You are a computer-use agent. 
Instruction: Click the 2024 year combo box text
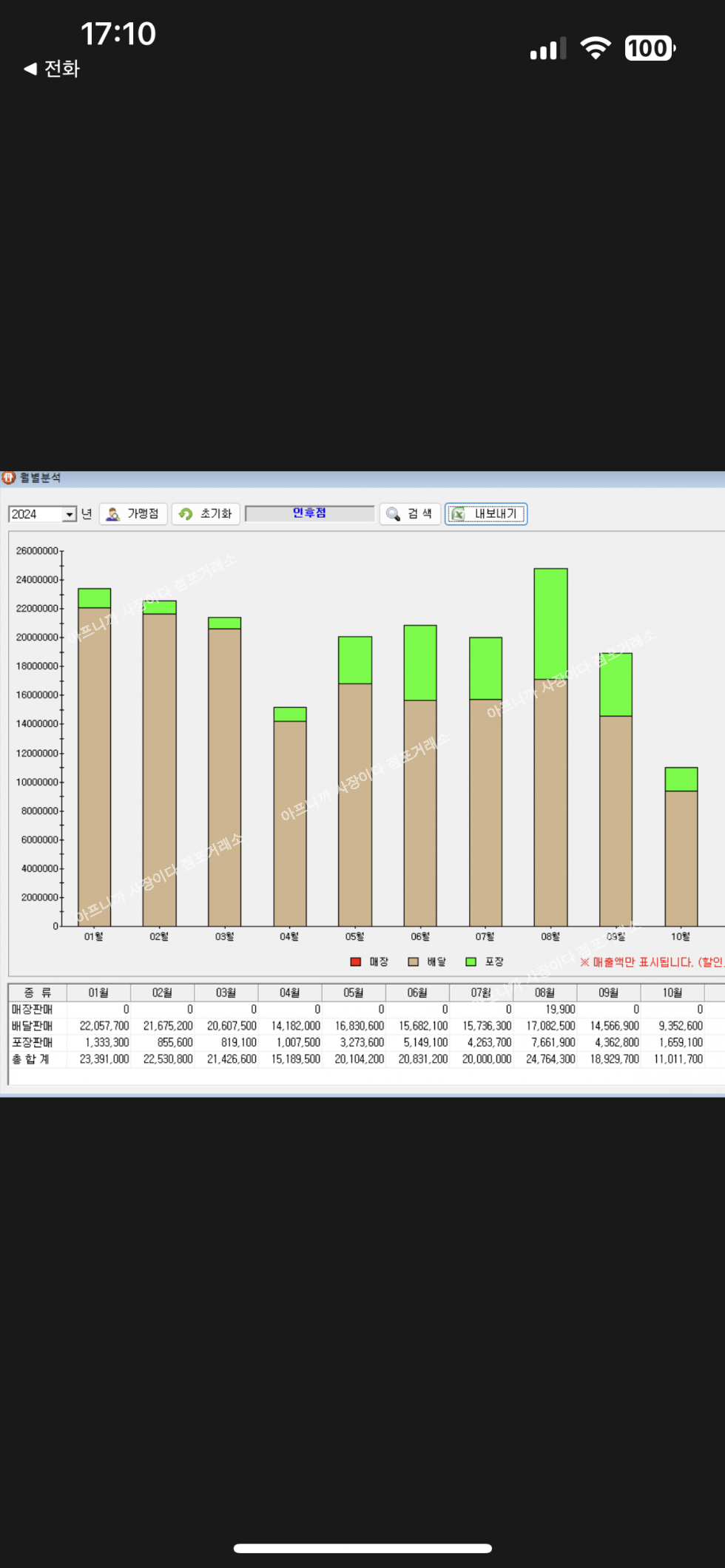point(34,514)
